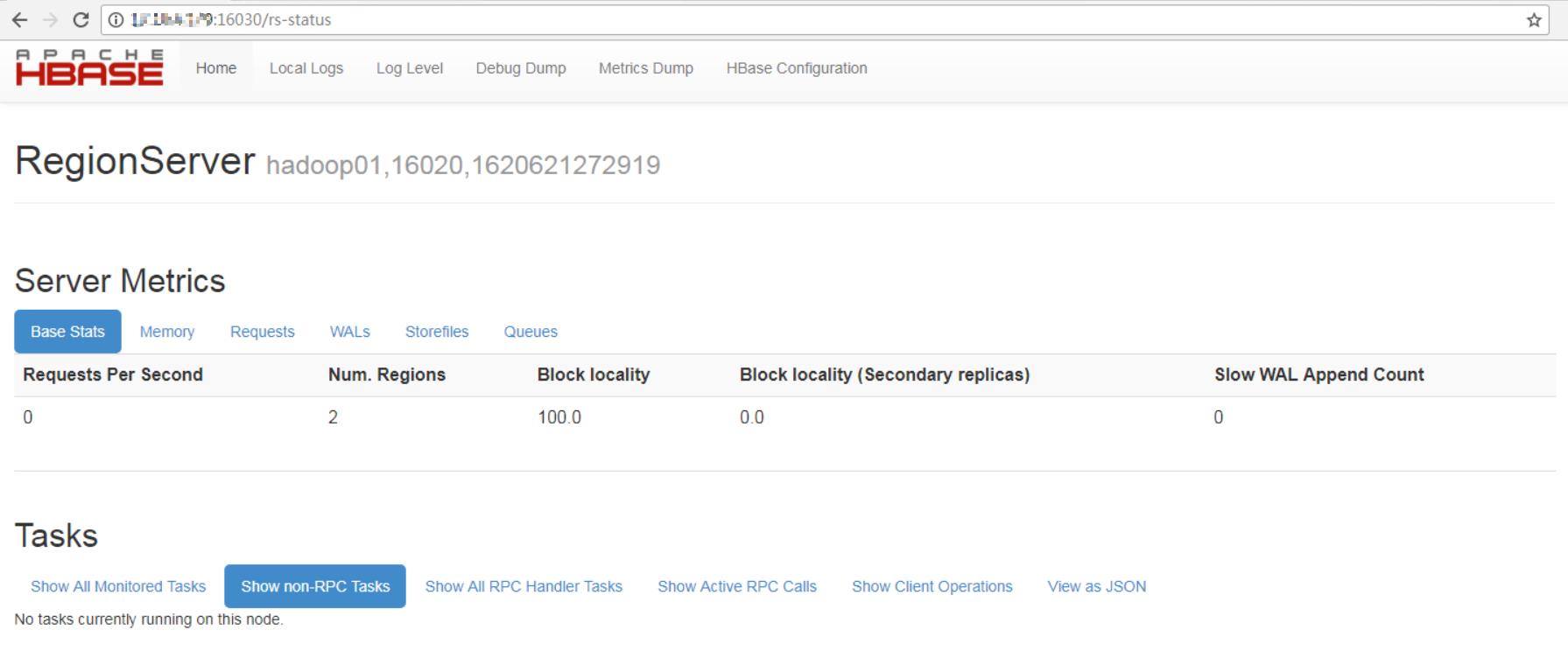Switch to the WALs metrics tab
The height and width of the screenshot is (651, 1568).
[x=350, y=332]
